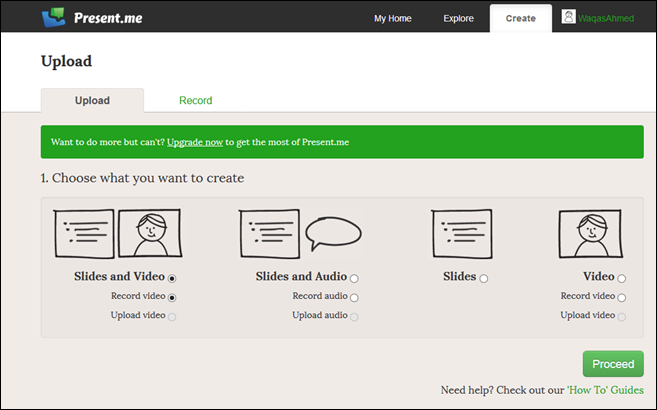Choose the Slides only radio button
The width and height of the screenshot is (657, 410).
[484, 278]
